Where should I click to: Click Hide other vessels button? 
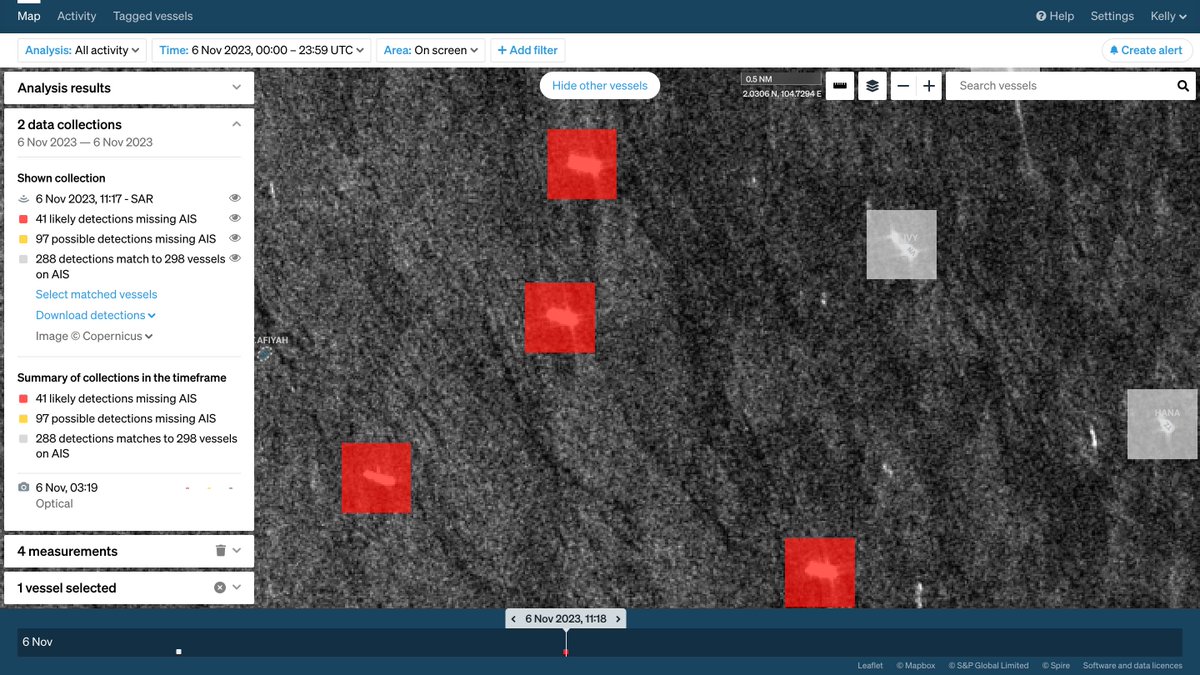[x=600, y=86]
